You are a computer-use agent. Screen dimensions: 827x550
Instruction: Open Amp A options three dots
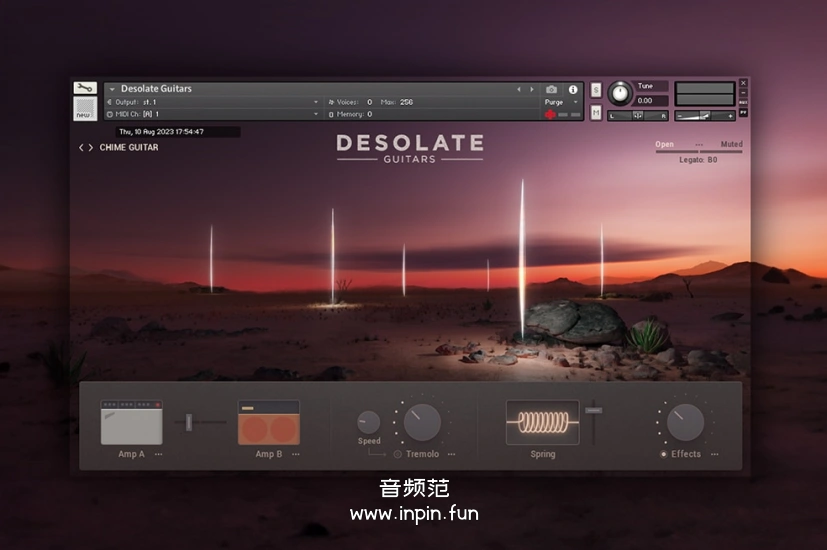coord(158,454)
